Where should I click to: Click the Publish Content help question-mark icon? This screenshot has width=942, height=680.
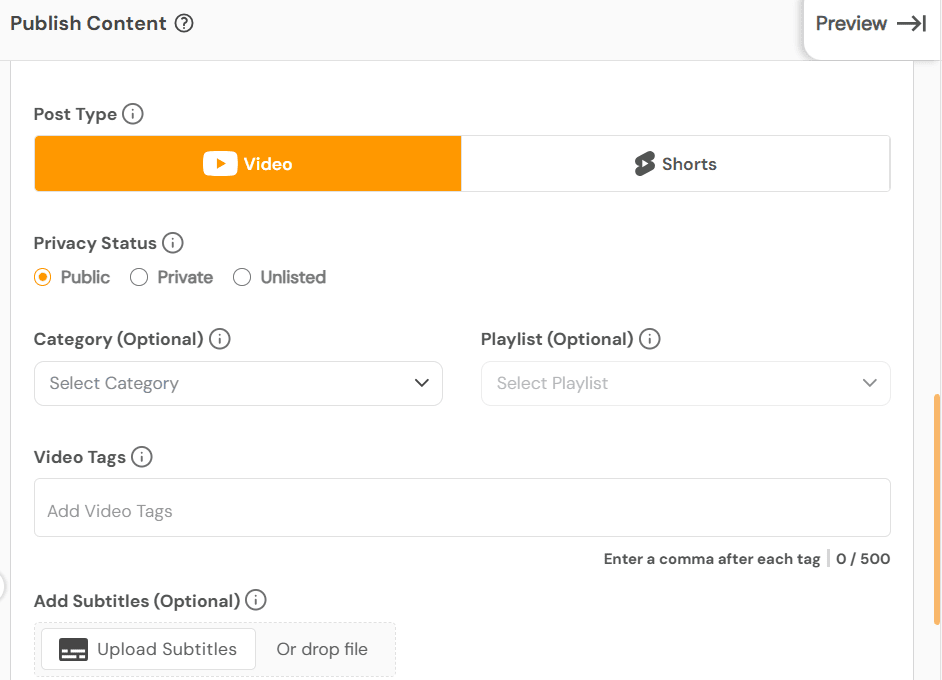(184, 23)
